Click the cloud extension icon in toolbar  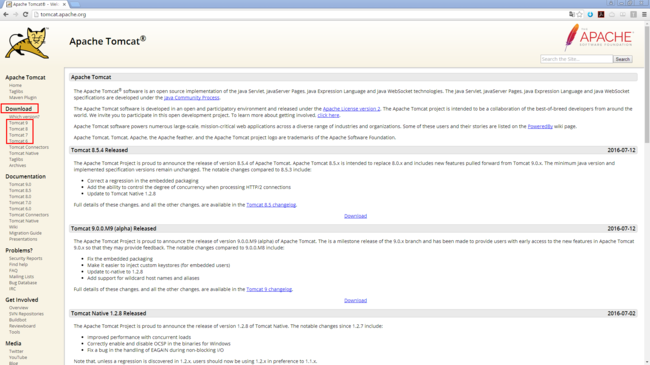tap(612, 15)
